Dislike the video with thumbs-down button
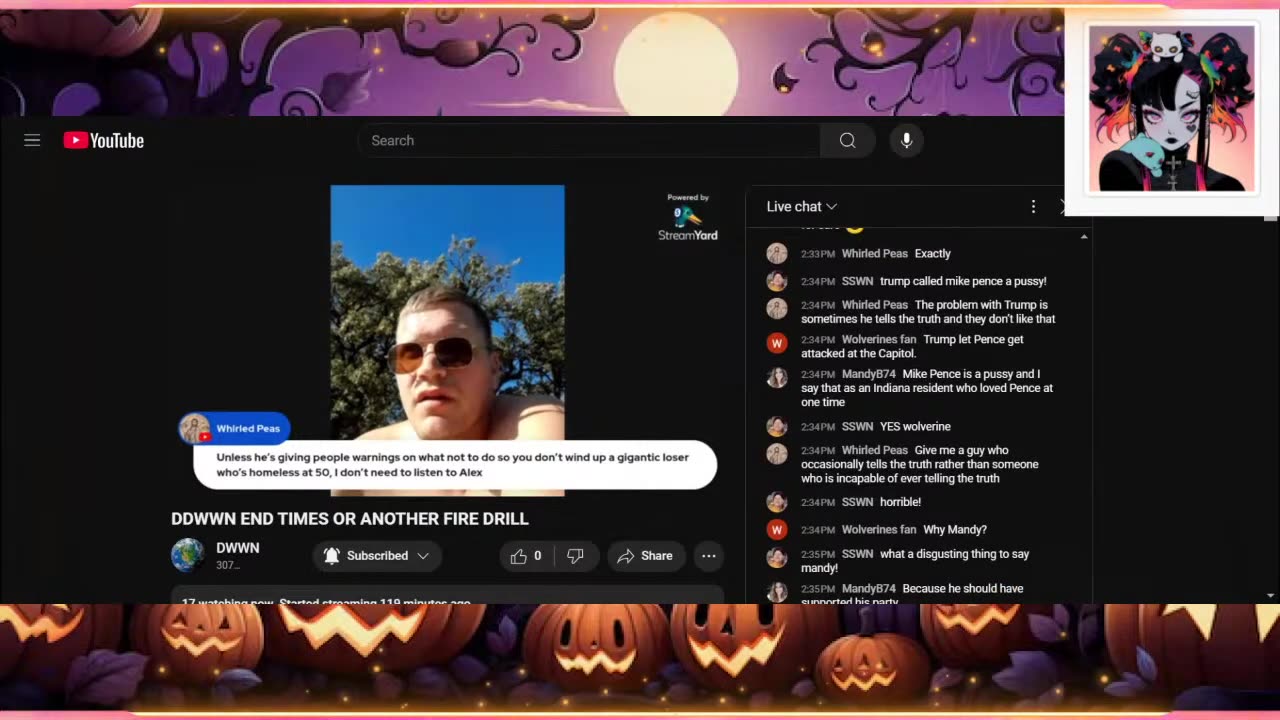The width and height of the screenshot is (1280, 720). click(575, 556)
